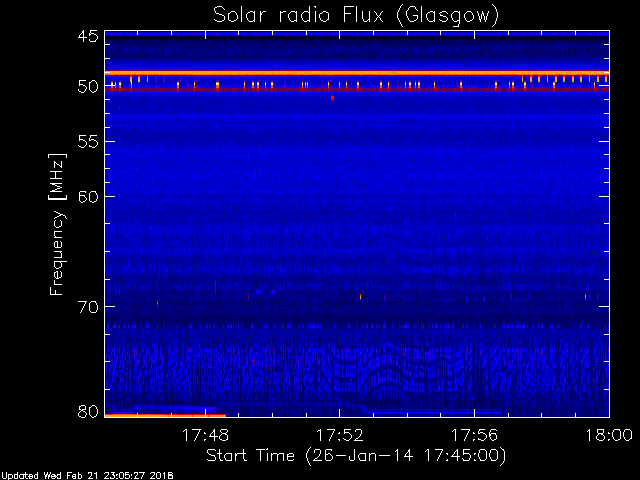Click the plot title "Solar radio Flux (Glasgow)"
The height and width of the screenshot is (480, 640).
pyautogui.click(x=356, y=16)
